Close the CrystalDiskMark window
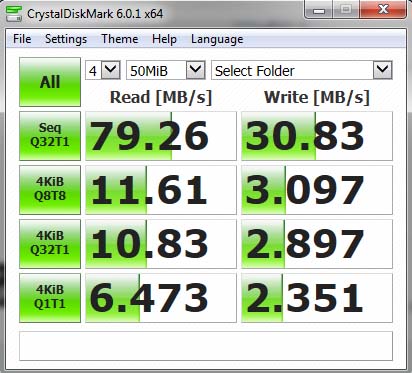The width and height of the screenshot is (412, 373). coord(383,9)
